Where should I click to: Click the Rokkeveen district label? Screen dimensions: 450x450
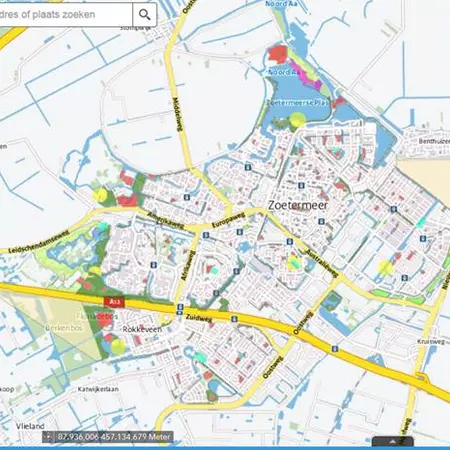(142, 329)
